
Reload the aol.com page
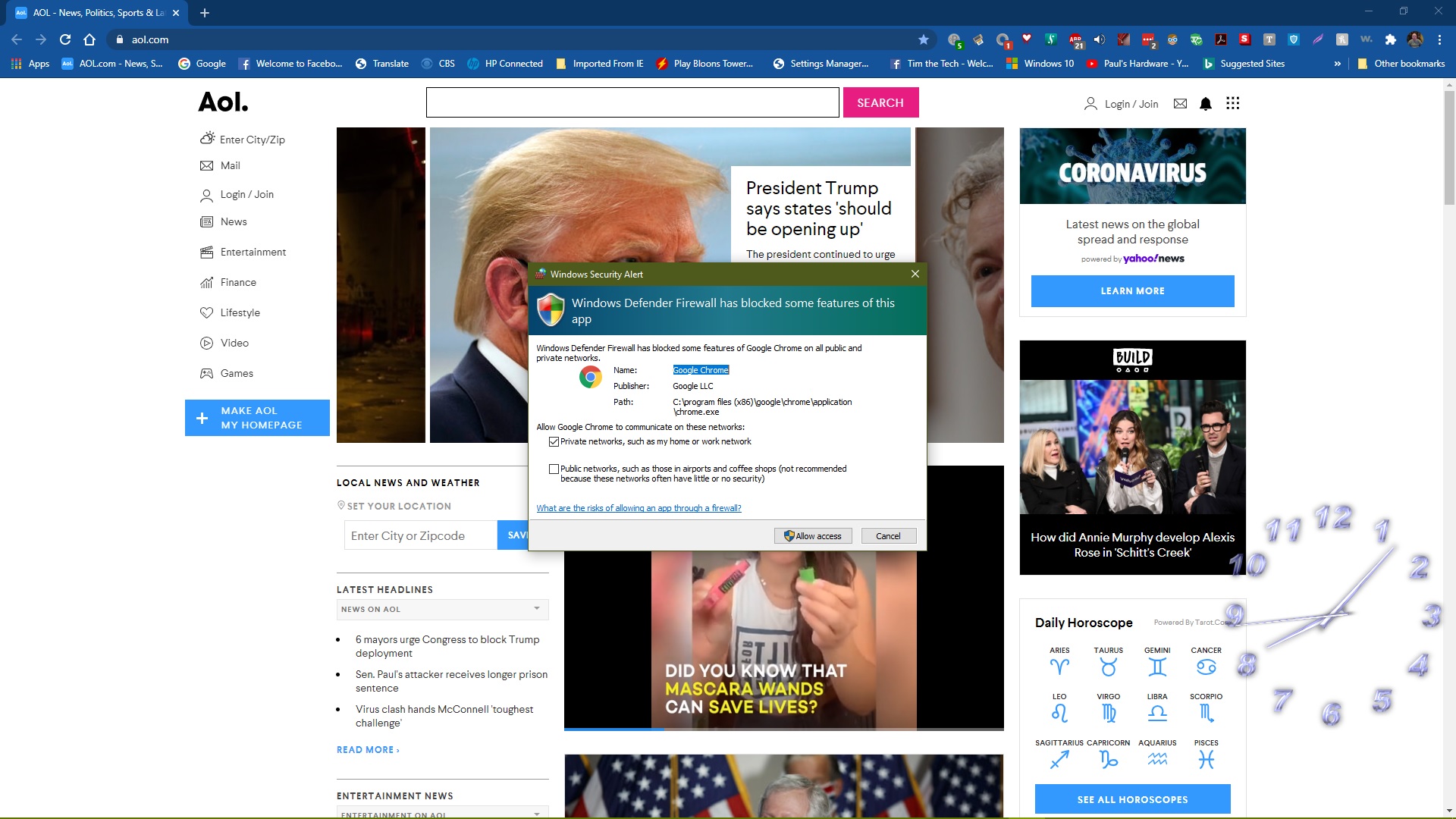coord(65,39)
